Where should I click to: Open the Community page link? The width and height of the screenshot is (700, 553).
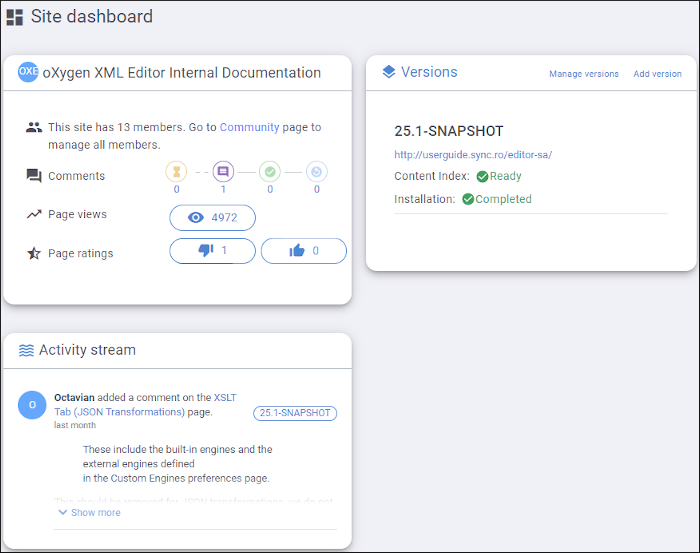pyautogui.click(x=250, y=127)
